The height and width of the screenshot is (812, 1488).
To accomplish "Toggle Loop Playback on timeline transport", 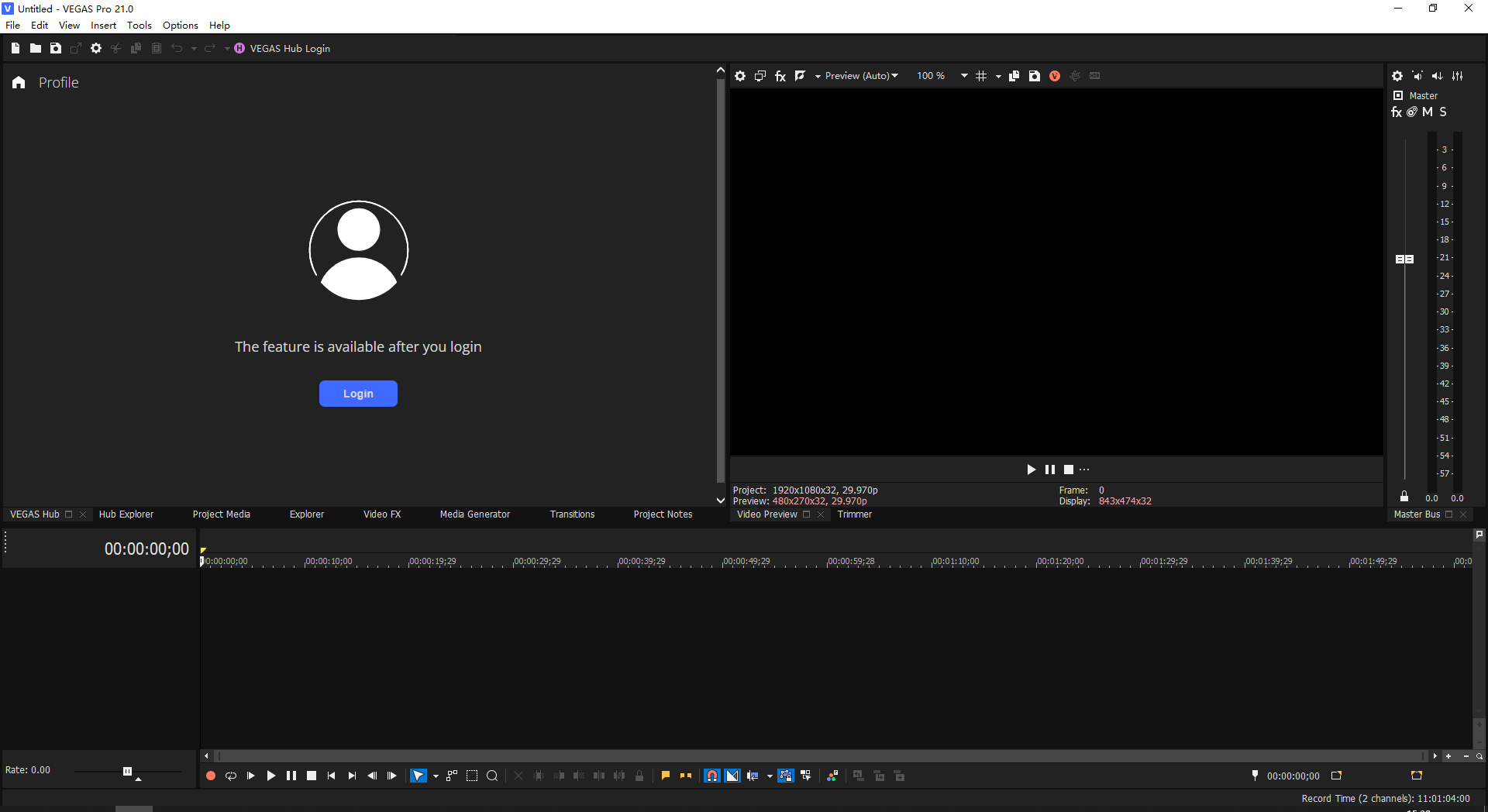I will coord(231,776).
